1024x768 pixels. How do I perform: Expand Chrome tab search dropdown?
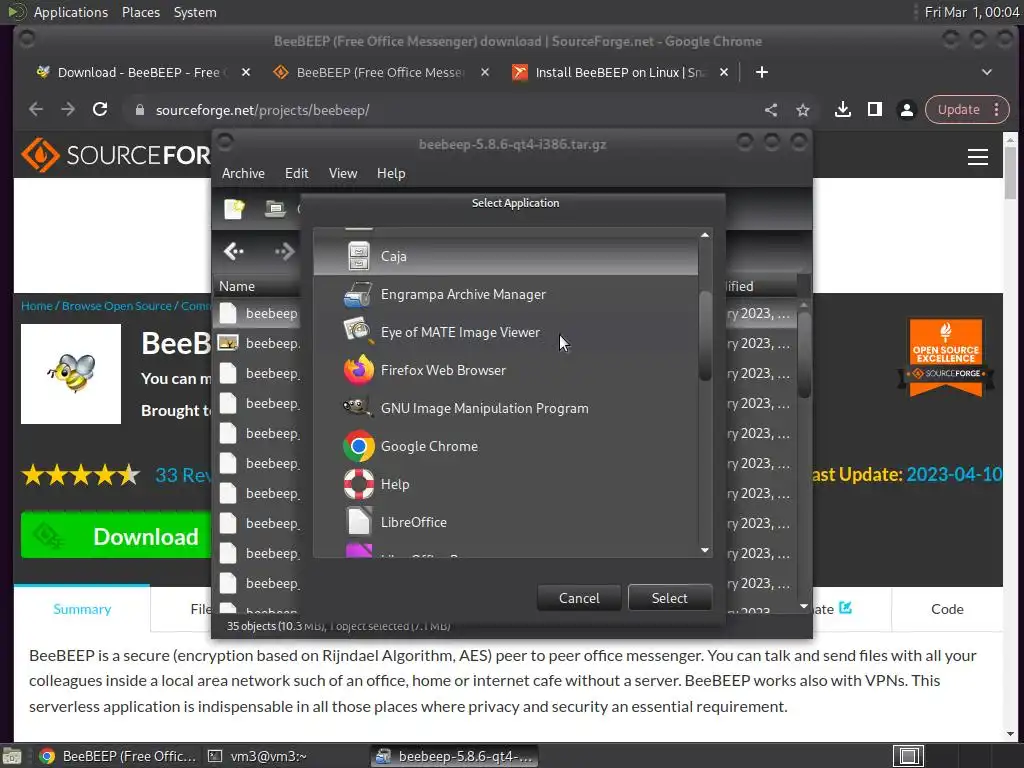(987, 72)
